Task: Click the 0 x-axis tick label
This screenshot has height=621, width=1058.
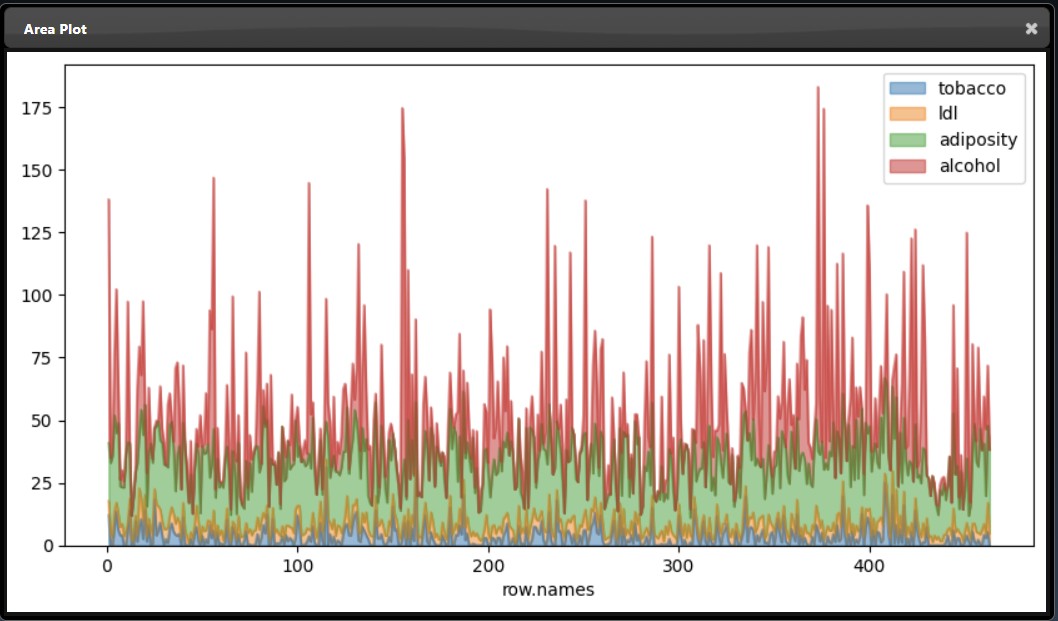Action: [x=107, y=565]
